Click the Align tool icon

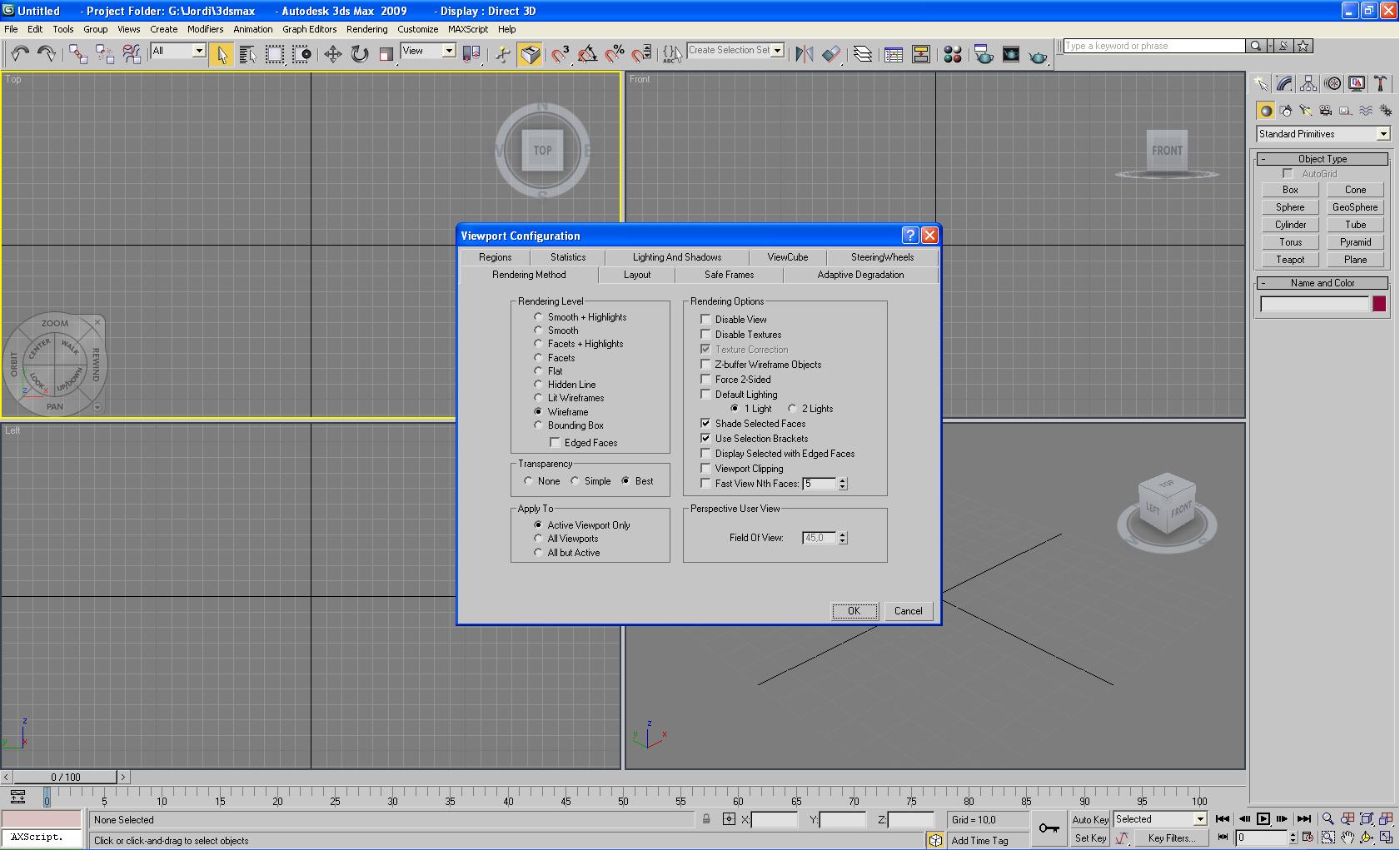pyautogui.click(x=831, y=54)
